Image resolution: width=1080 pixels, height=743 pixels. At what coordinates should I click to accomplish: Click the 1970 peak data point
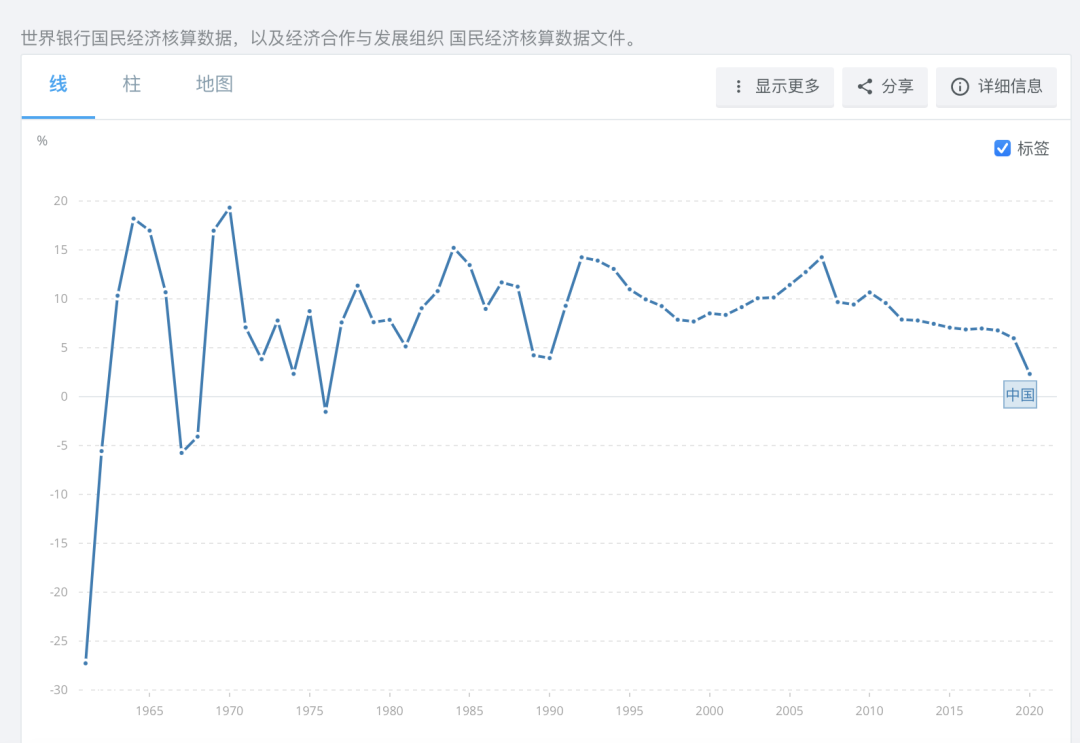(x=229, y=207)
